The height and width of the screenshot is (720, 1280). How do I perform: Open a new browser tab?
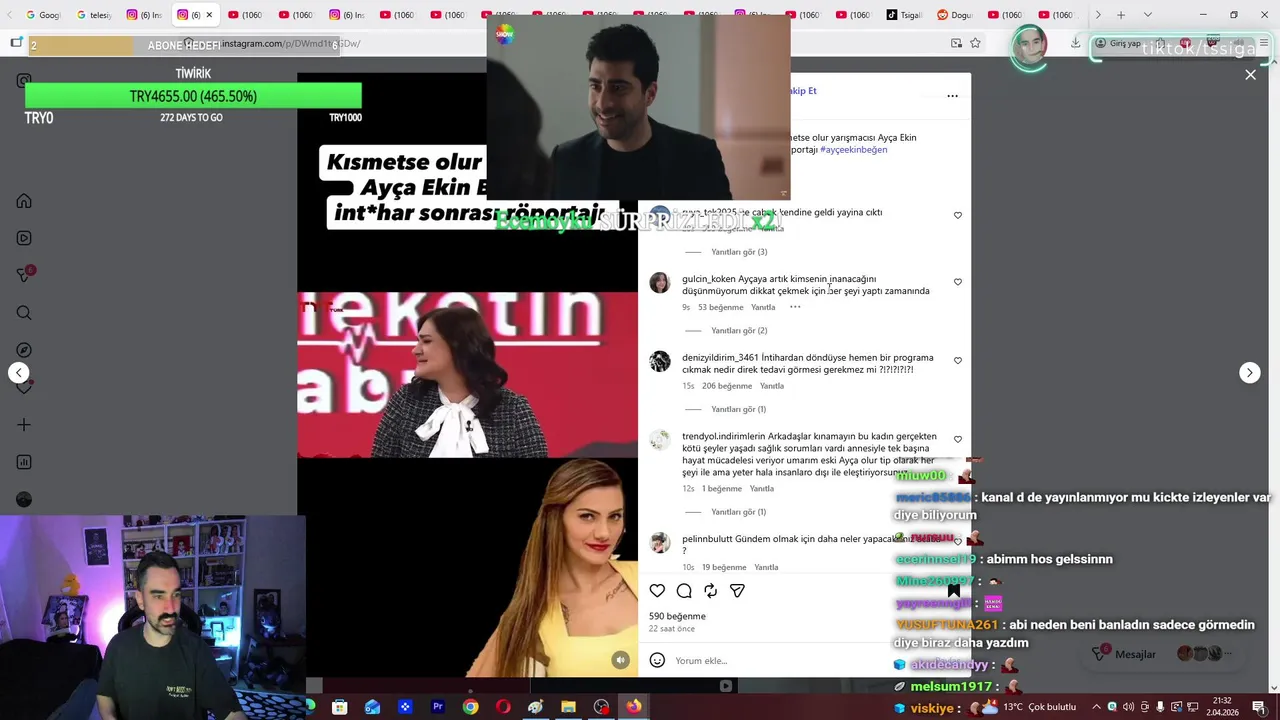(1121, 15)
